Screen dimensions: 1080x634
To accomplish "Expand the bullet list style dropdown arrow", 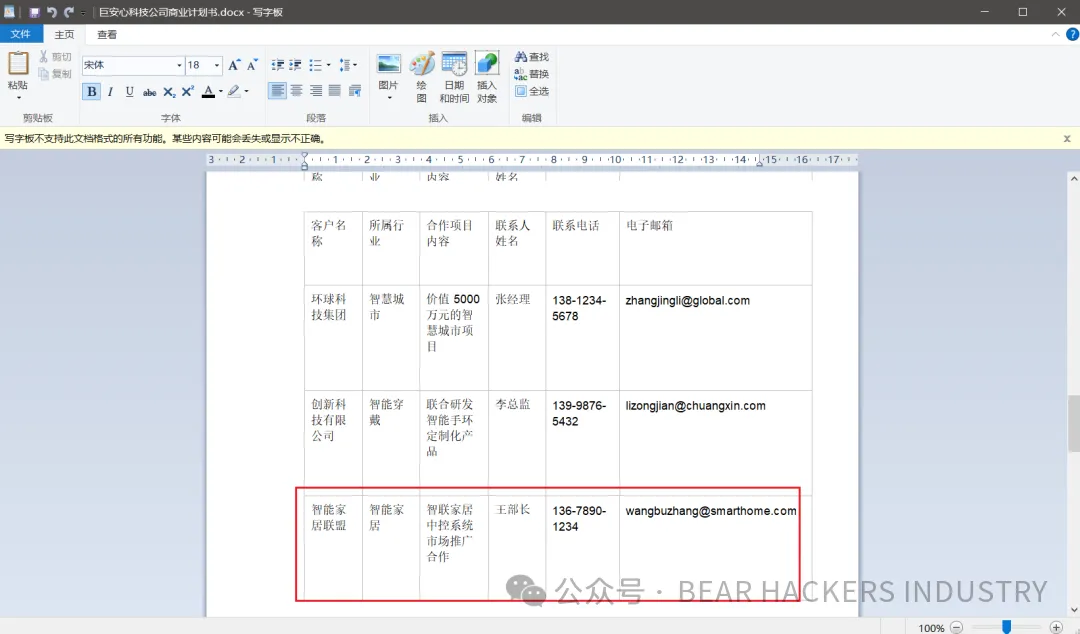I will pos(328,66).
